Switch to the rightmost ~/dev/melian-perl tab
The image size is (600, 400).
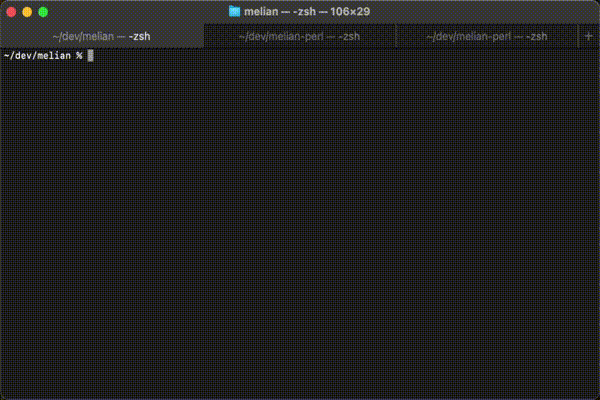coord(486,36)
